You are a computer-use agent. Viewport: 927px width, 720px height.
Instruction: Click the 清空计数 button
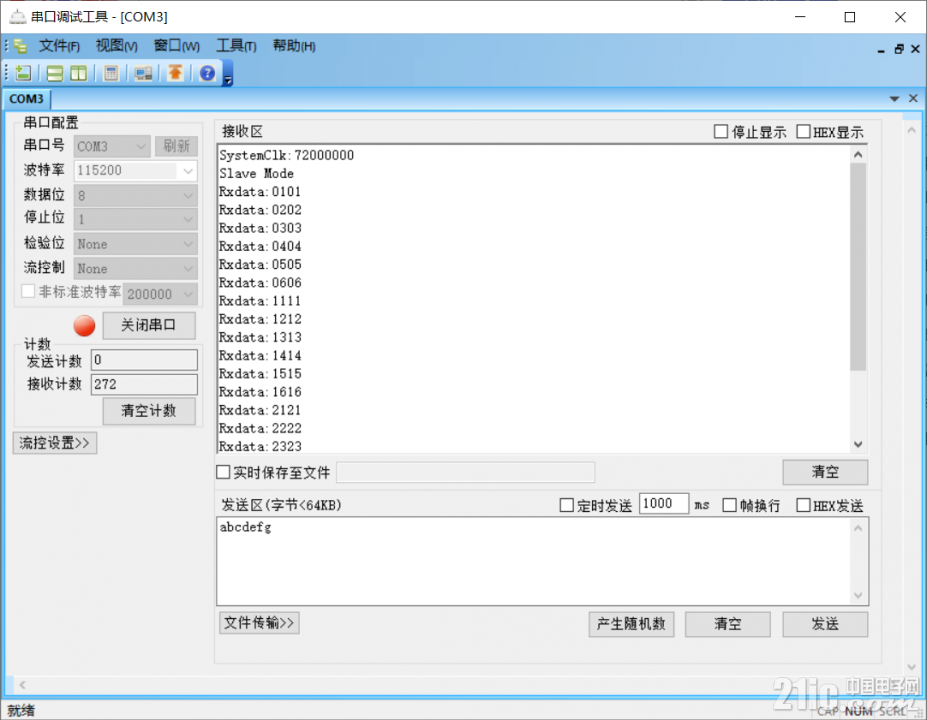[149, 411]
